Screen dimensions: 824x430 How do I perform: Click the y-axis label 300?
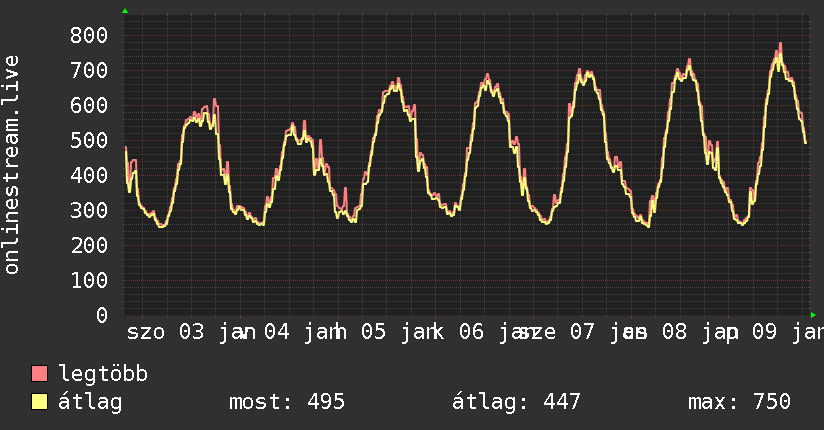click(89, 210)
